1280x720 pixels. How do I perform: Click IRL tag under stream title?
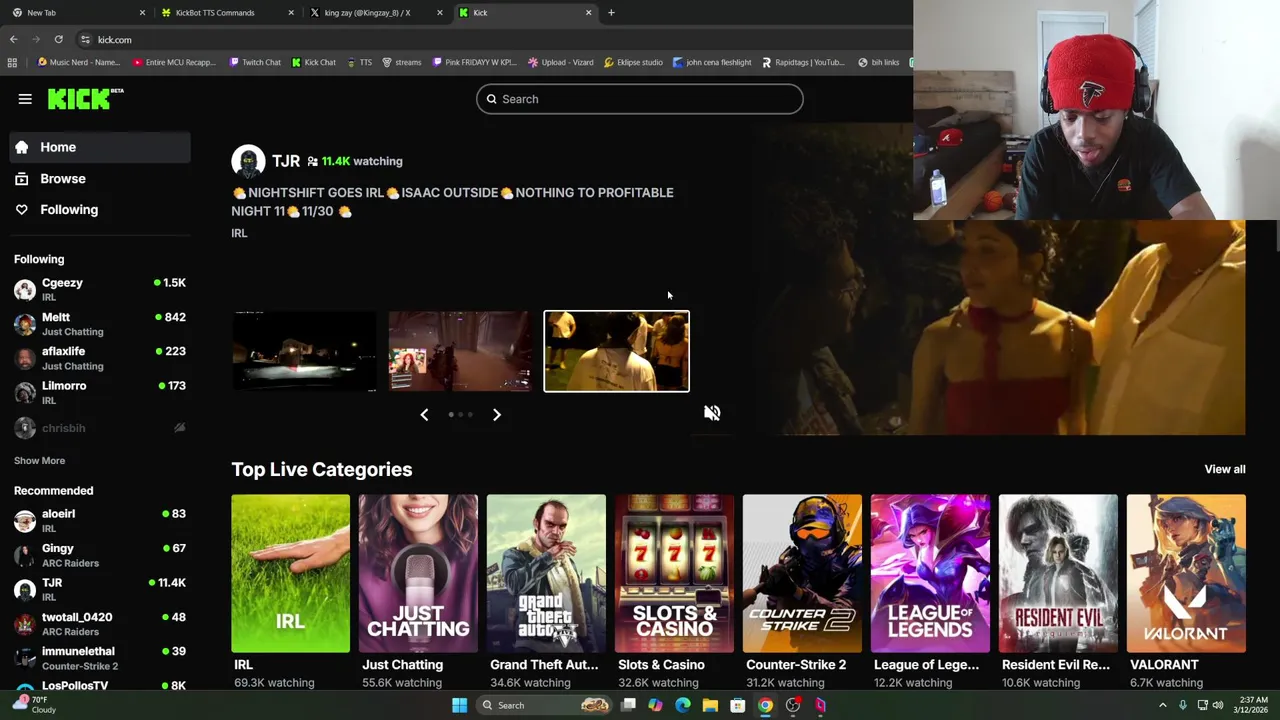[239, 233]
